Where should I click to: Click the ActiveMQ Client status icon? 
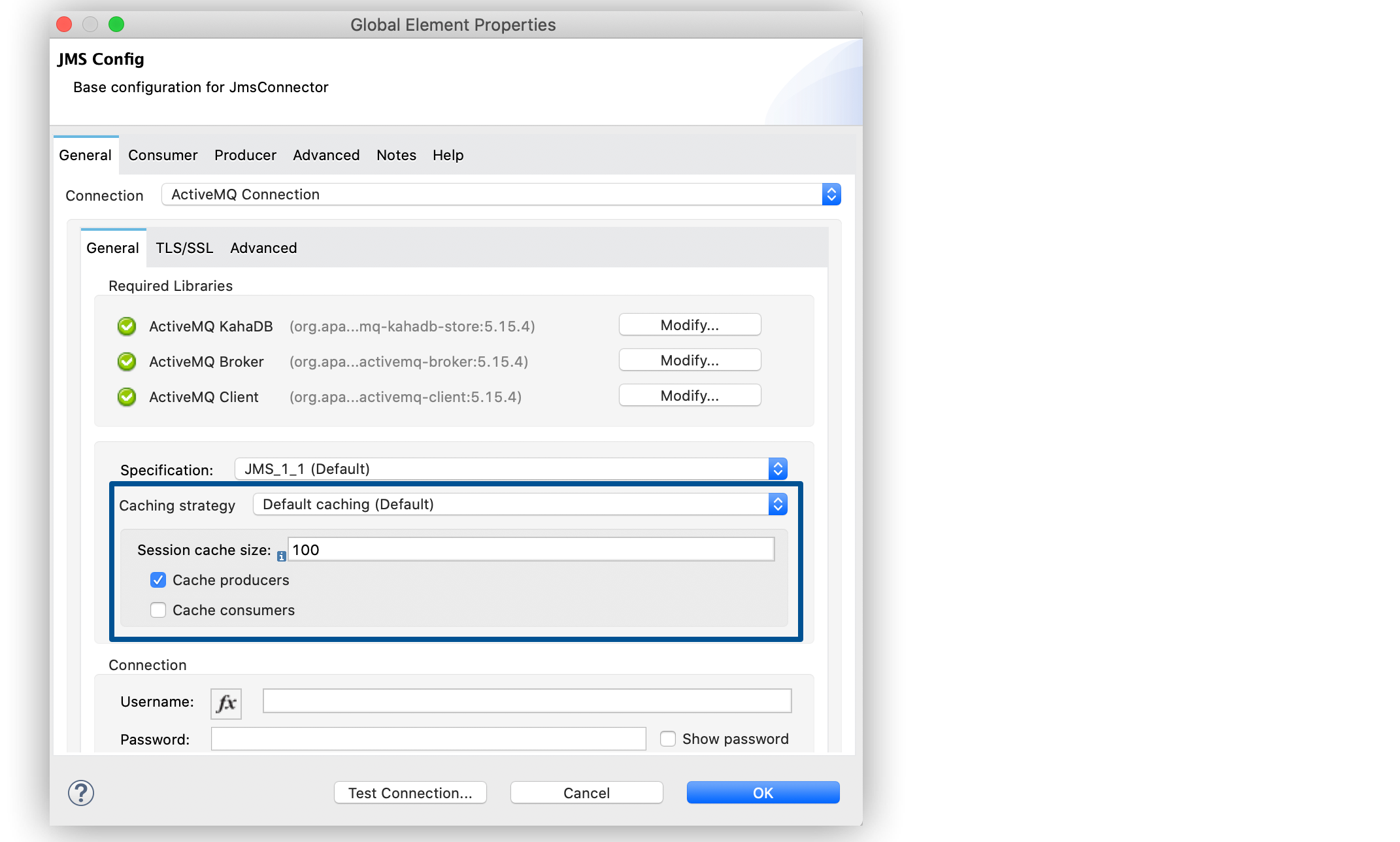click(x=128, y=397)
